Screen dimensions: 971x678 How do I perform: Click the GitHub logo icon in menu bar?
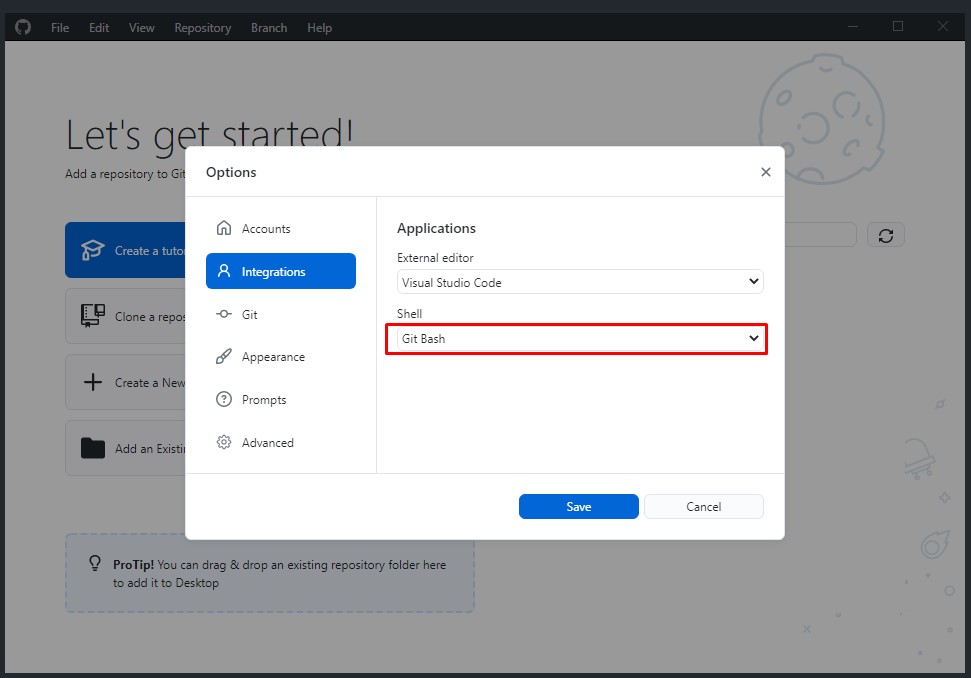point(23,27)
